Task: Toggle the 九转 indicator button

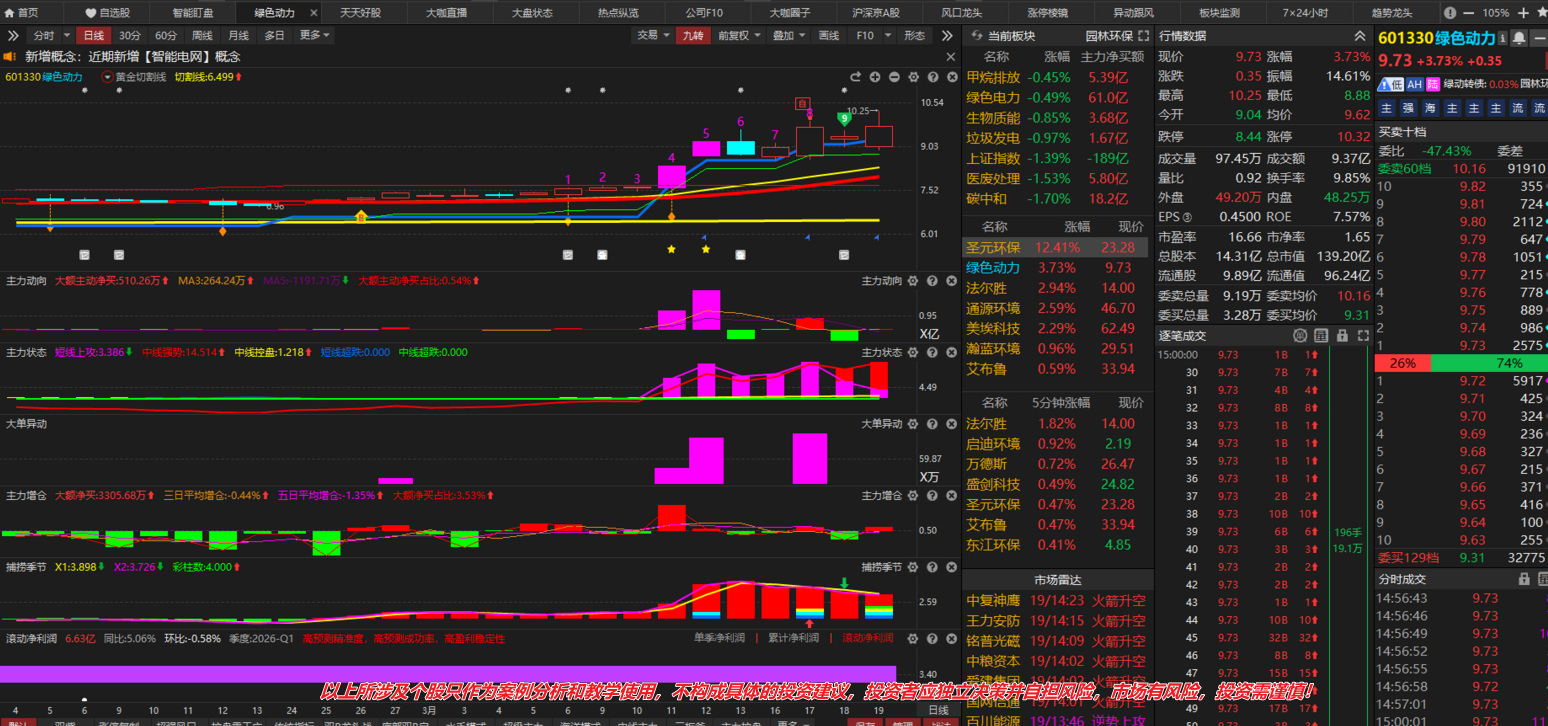Action: click(692, 35)
